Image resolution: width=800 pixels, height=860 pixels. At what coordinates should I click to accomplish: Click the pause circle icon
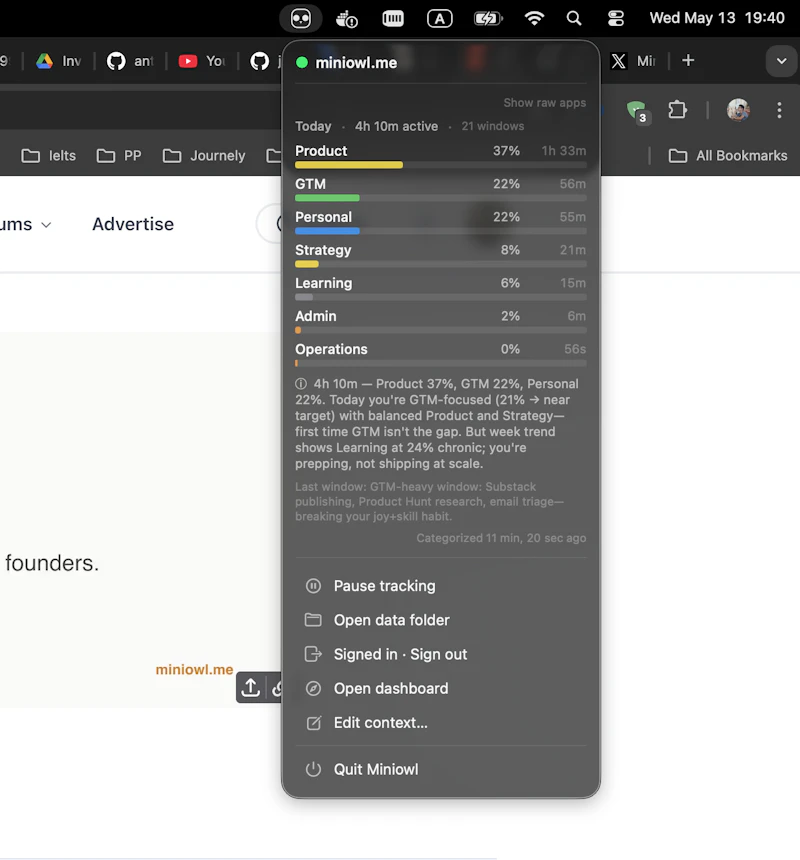(x=313, y=586)
